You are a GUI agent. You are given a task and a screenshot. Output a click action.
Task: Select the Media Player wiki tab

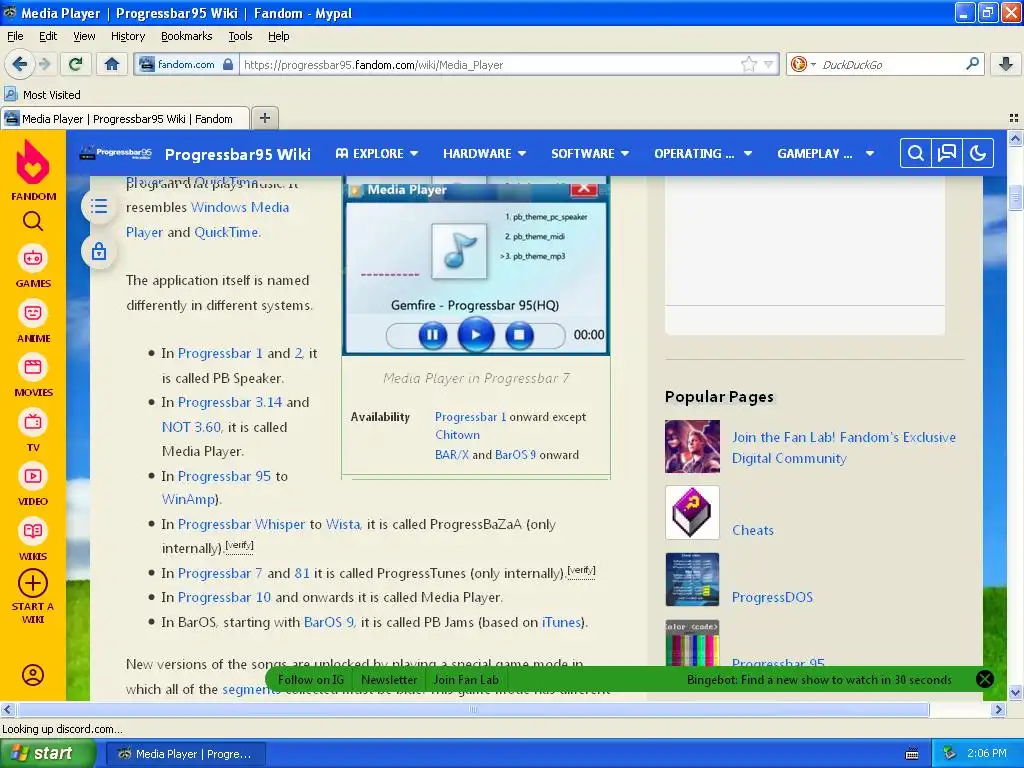[x=125, y=118]
